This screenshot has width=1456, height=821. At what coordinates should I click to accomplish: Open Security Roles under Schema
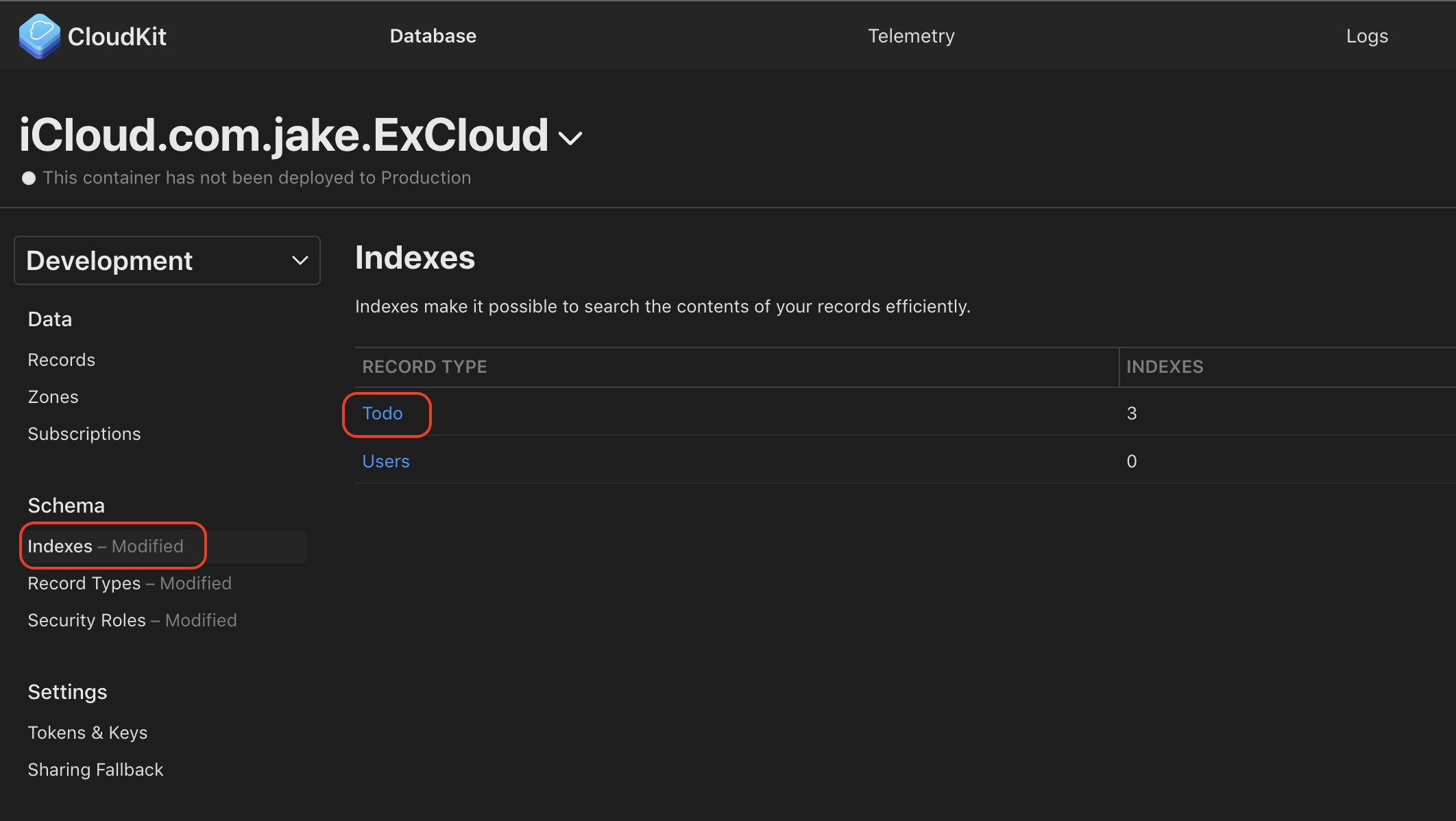click(86, 620)
